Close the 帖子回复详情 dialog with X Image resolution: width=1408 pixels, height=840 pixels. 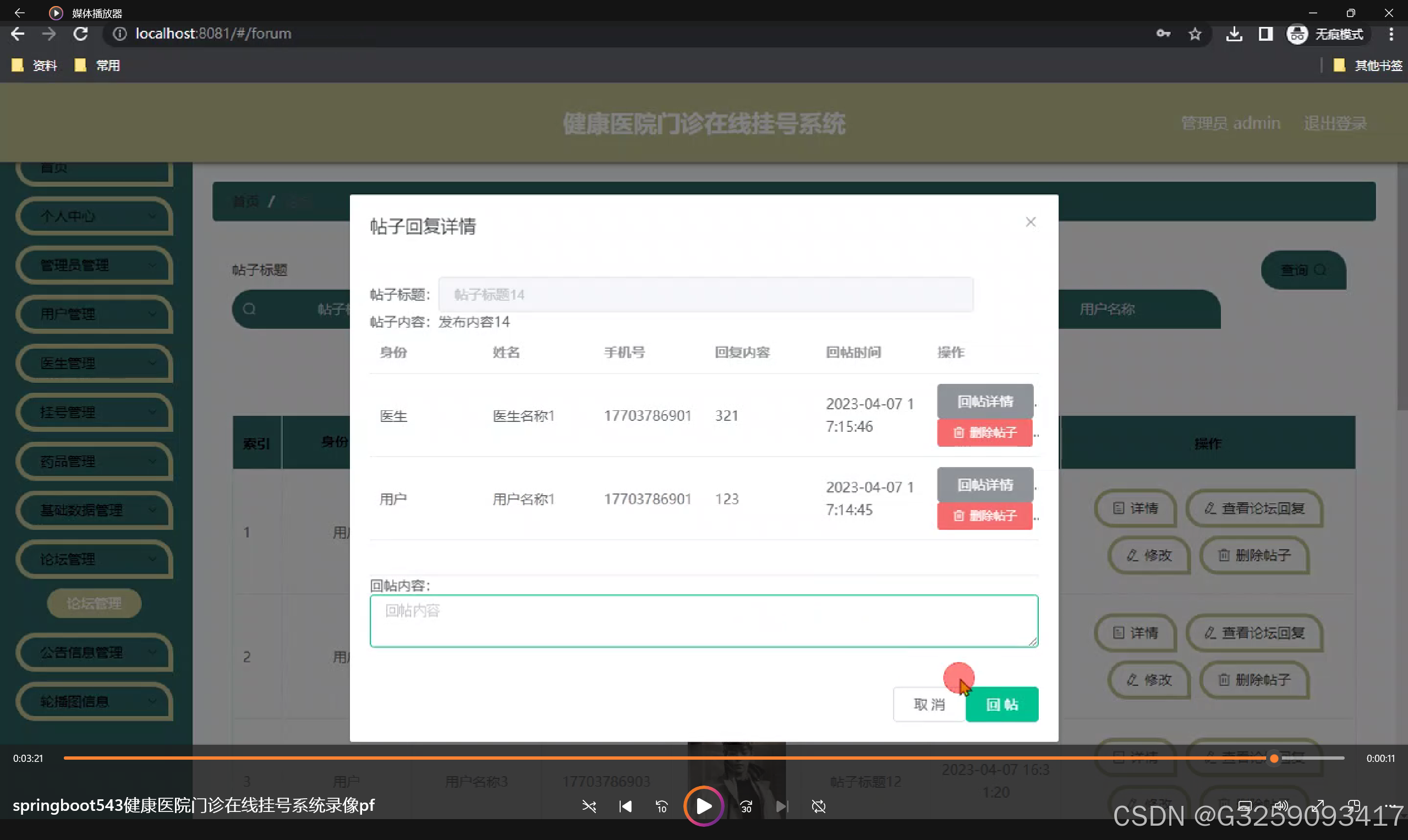(1031, 222)
